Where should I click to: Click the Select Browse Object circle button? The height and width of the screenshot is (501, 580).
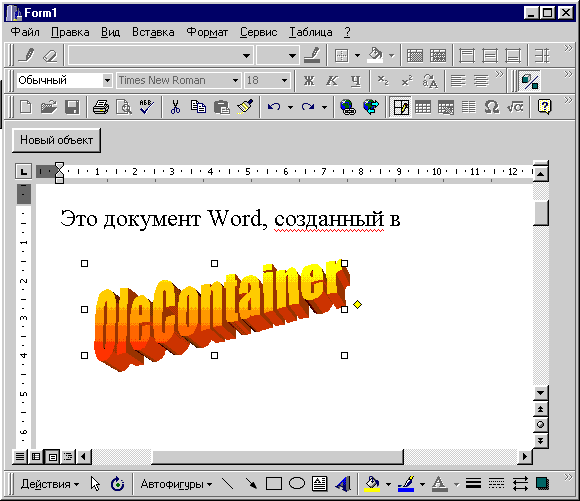(540, 424)
